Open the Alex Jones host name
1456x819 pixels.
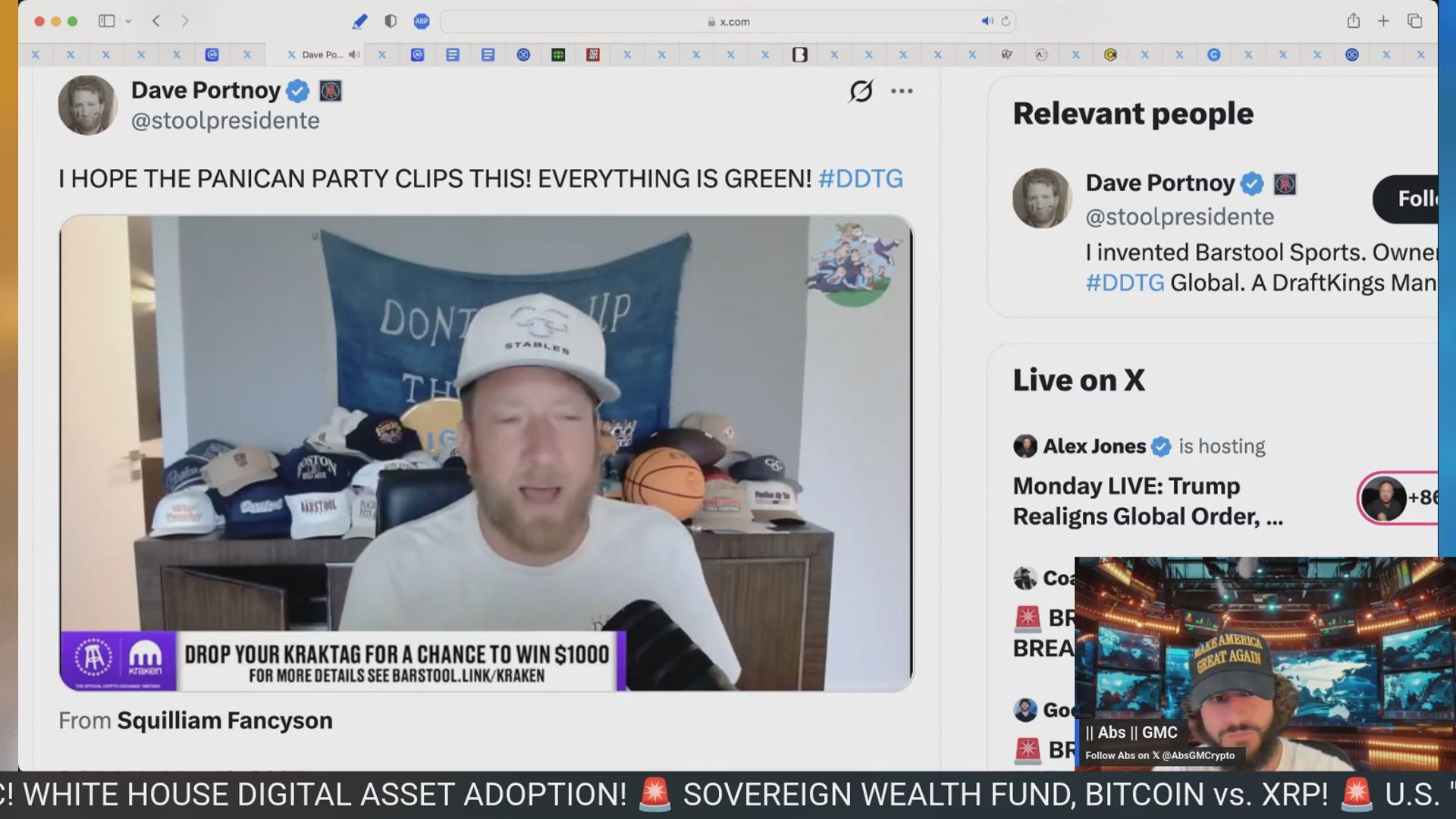coord(1094,446)
